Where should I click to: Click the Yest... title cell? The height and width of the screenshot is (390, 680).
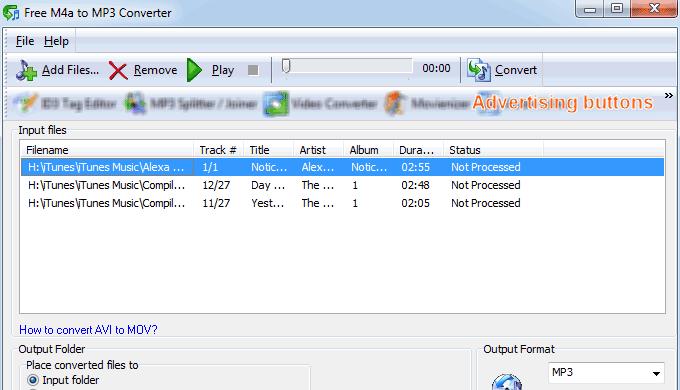[x=268, y=203]
